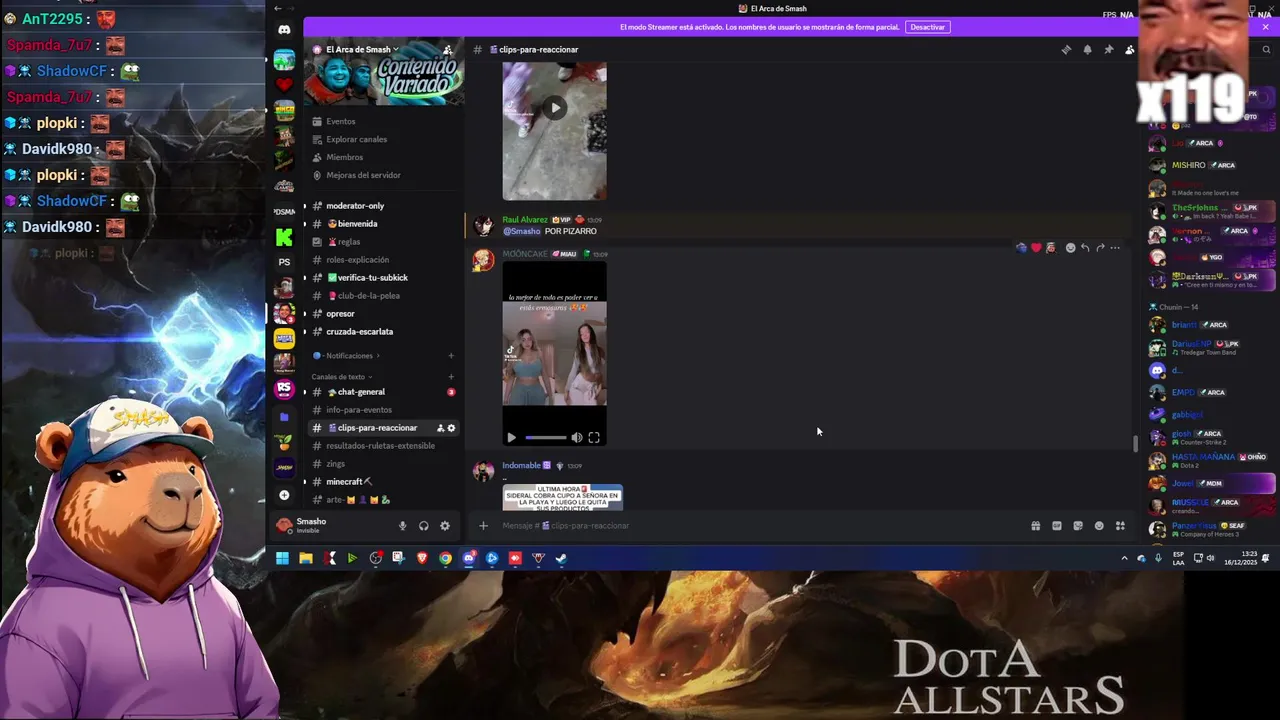Show hidden icons in system tray
The height and width of the screenshot is (720, 1280).
coord(1124,558)
